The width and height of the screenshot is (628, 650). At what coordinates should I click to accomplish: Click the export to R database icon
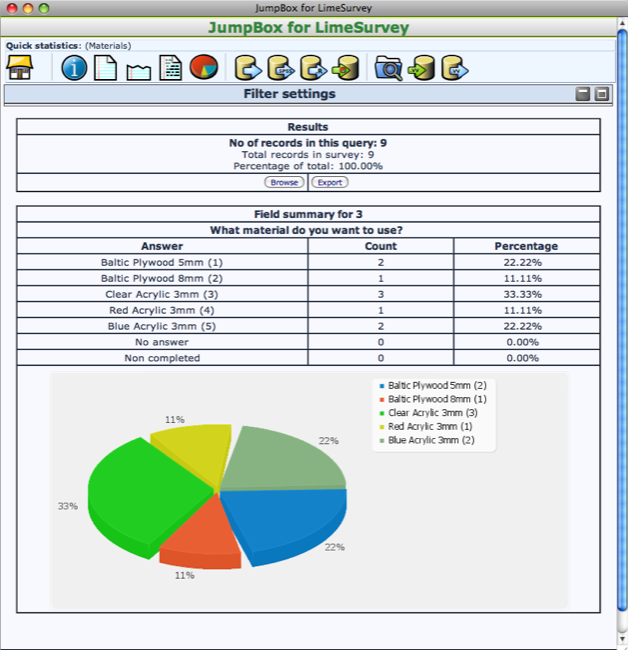(x=314, y=68)
